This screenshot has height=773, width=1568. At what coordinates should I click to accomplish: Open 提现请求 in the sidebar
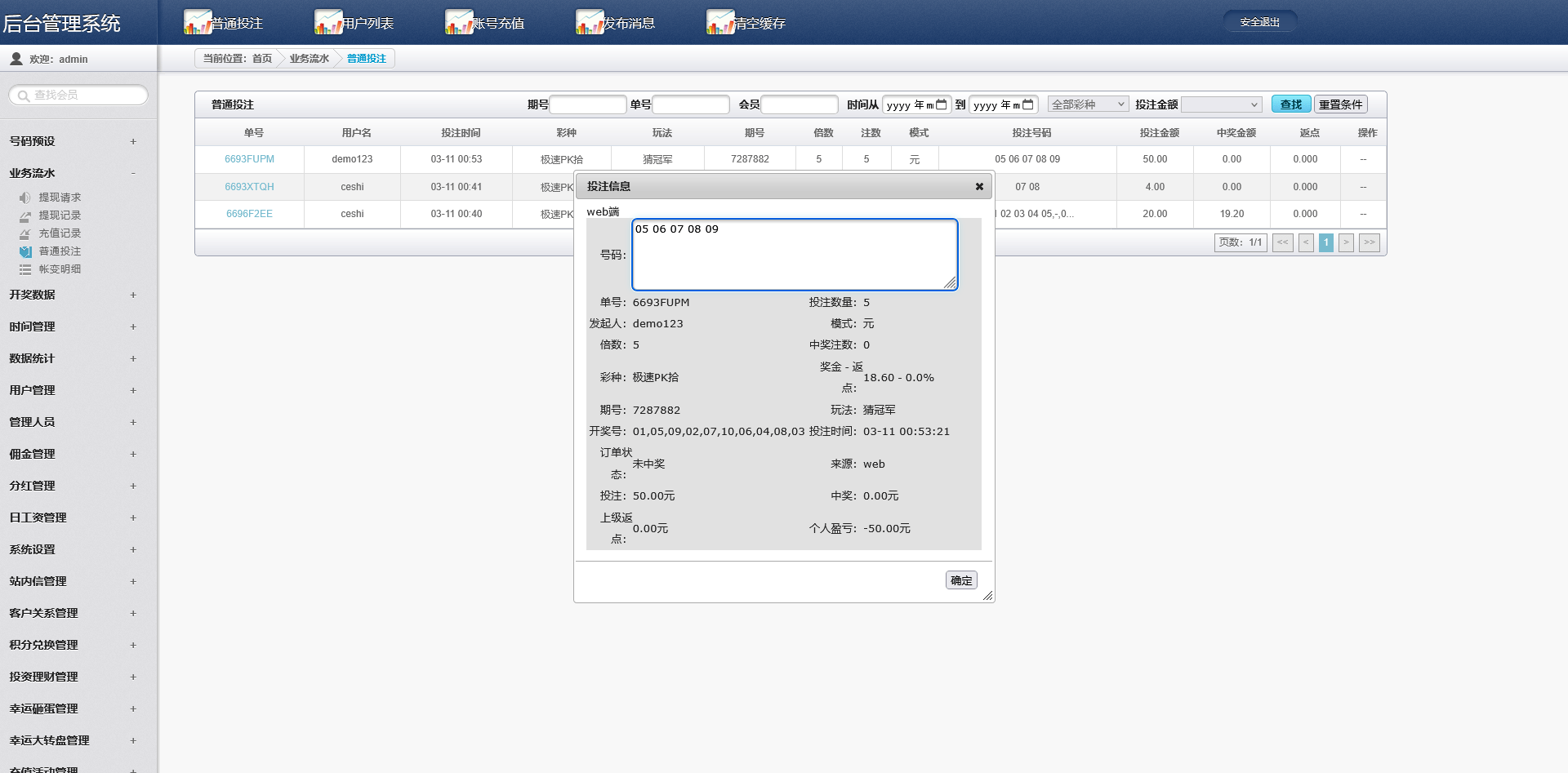60,198
